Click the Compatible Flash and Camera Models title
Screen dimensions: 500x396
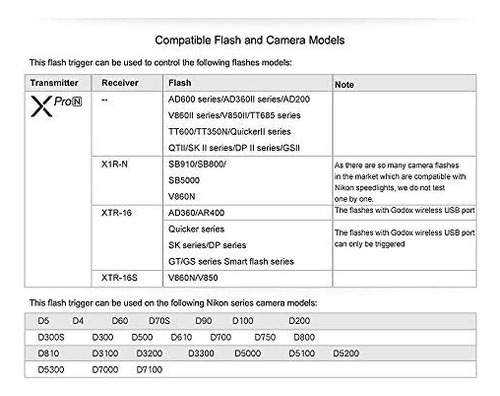[x=250, y=40]
